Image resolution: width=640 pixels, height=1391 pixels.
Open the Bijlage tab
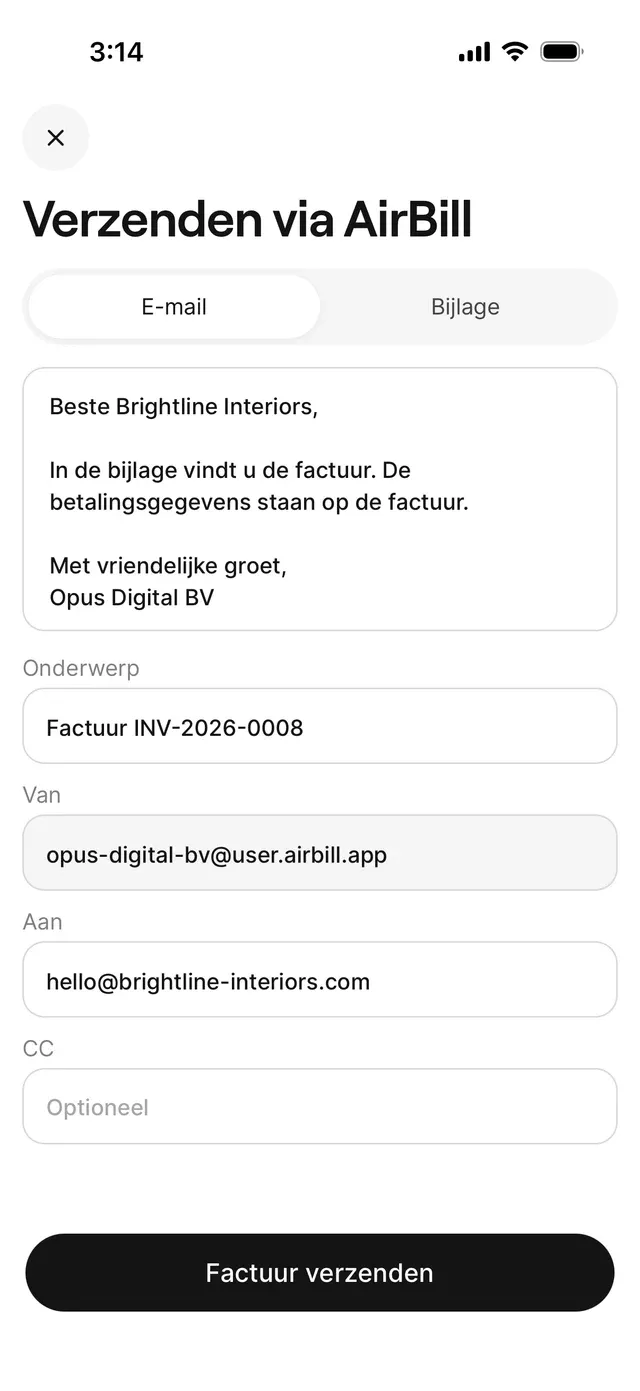coord(465,307)
